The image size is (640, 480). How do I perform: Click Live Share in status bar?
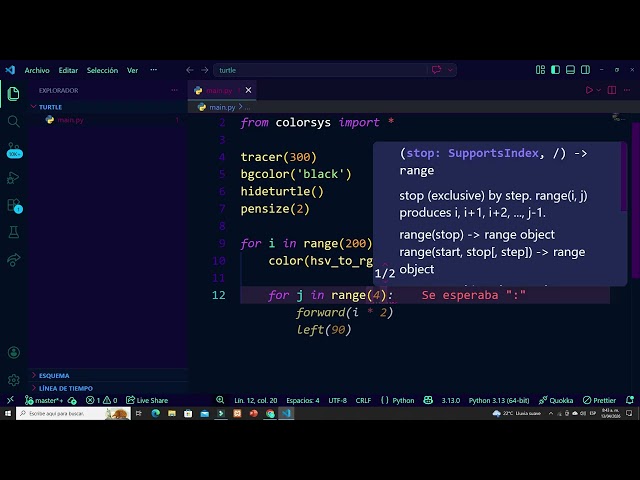(147, 400)
